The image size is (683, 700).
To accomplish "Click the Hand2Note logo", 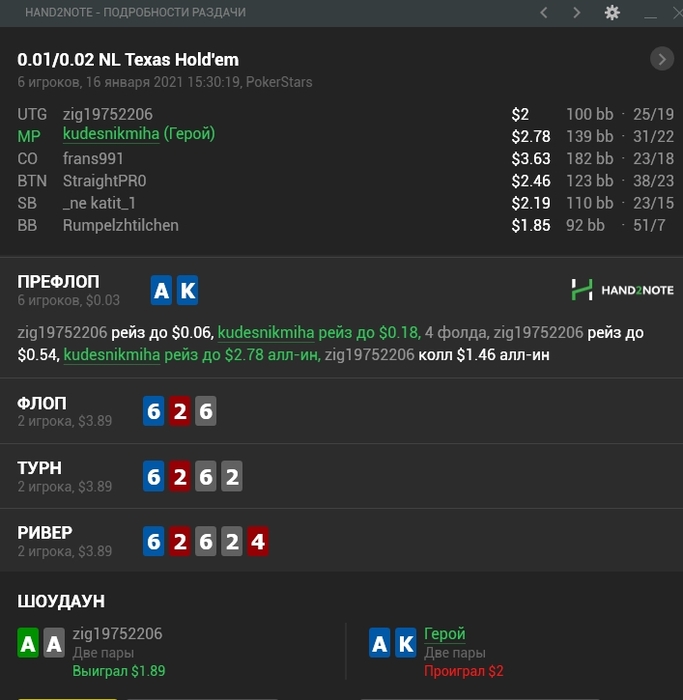I will click(622, 290).
